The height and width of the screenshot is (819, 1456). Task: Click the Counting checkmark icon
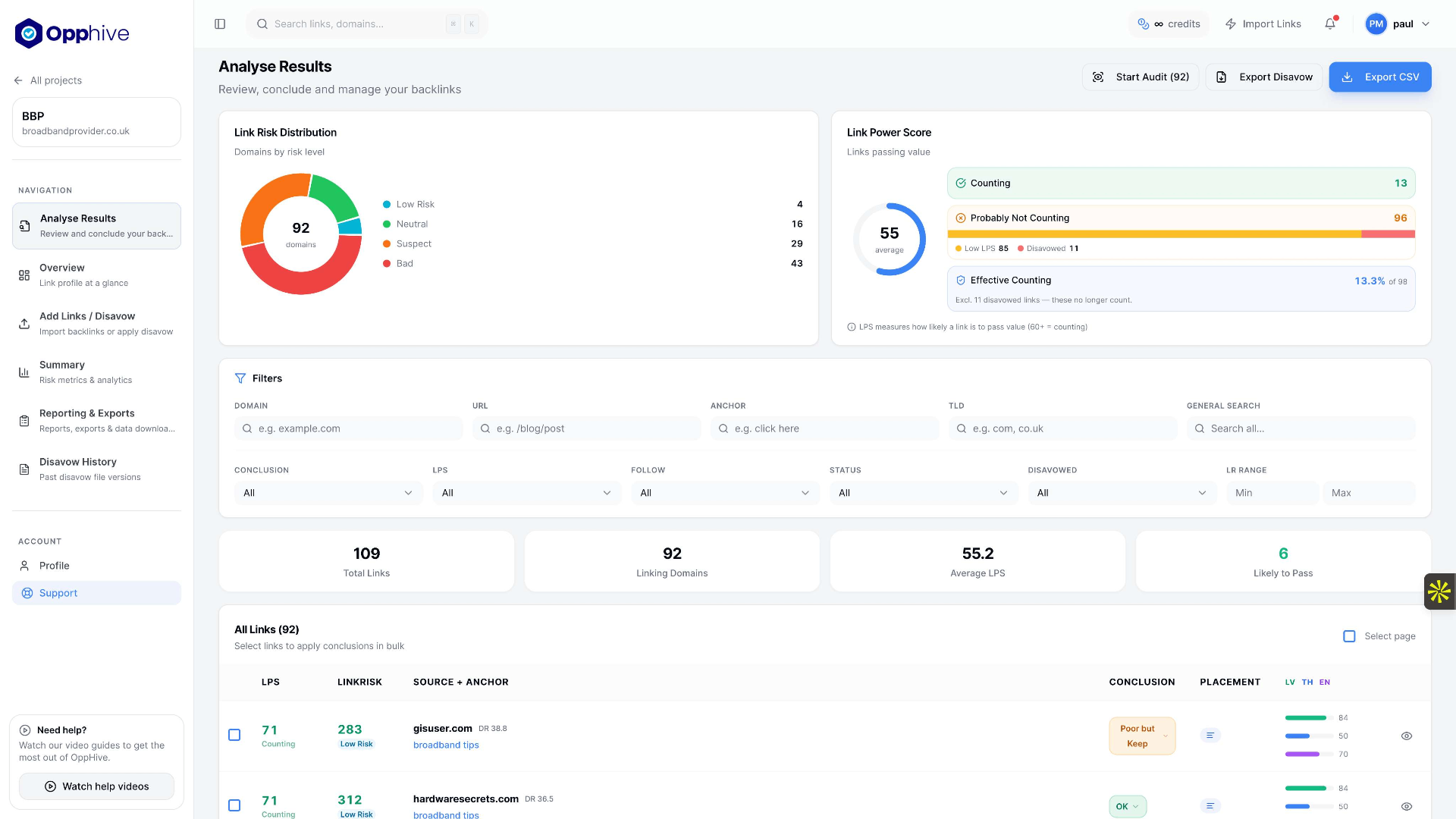[x=961, y=184]
